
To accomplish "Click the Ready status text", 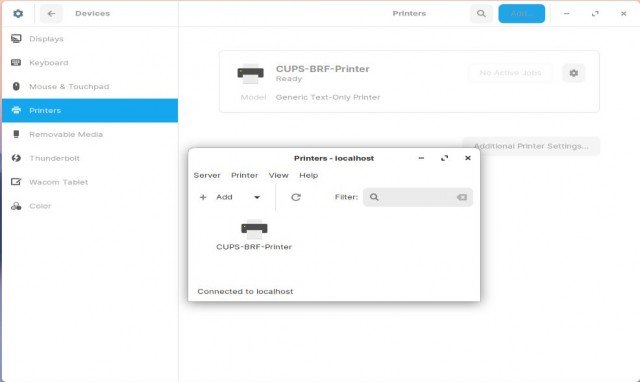I will 289,79.
